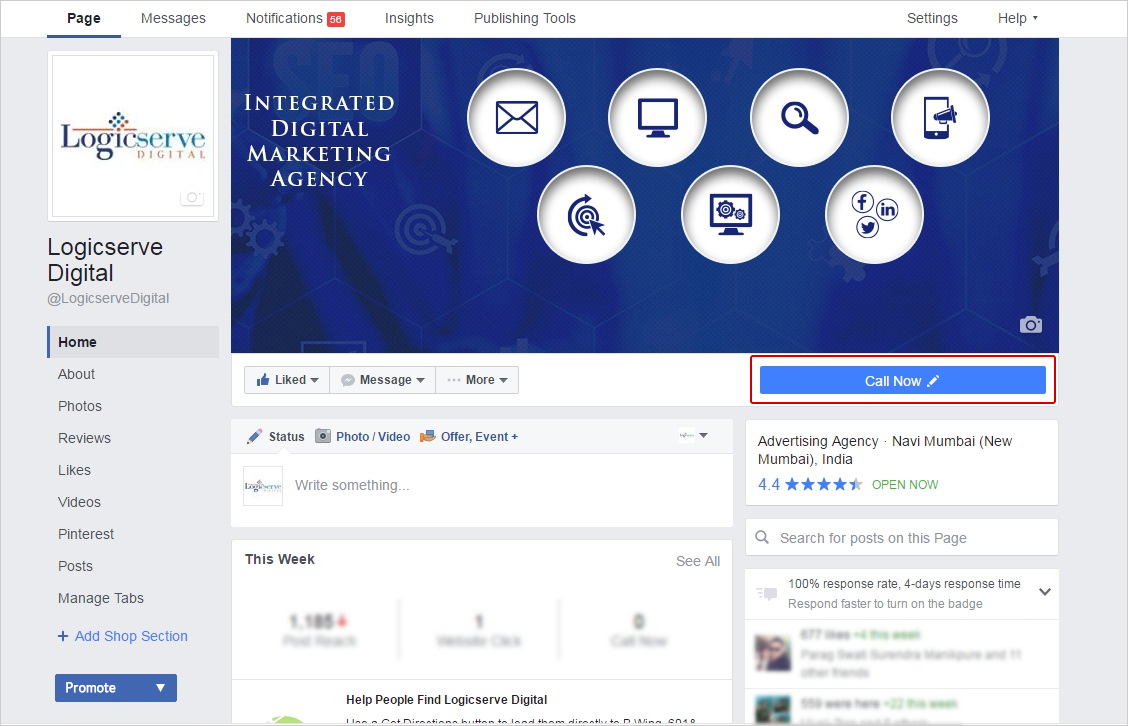Open page Settings
This screenshot has height=726, width=1128.
pyautogui.click(x=932, y=18)
